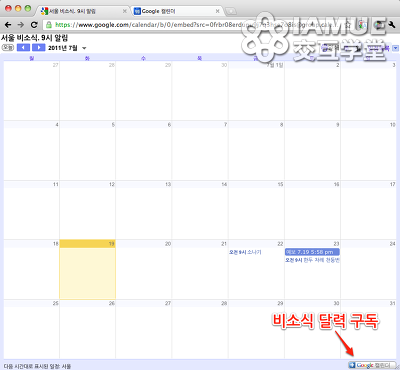Expand the calendar view options dropdown arrow
400x370 pixels.
395,48
